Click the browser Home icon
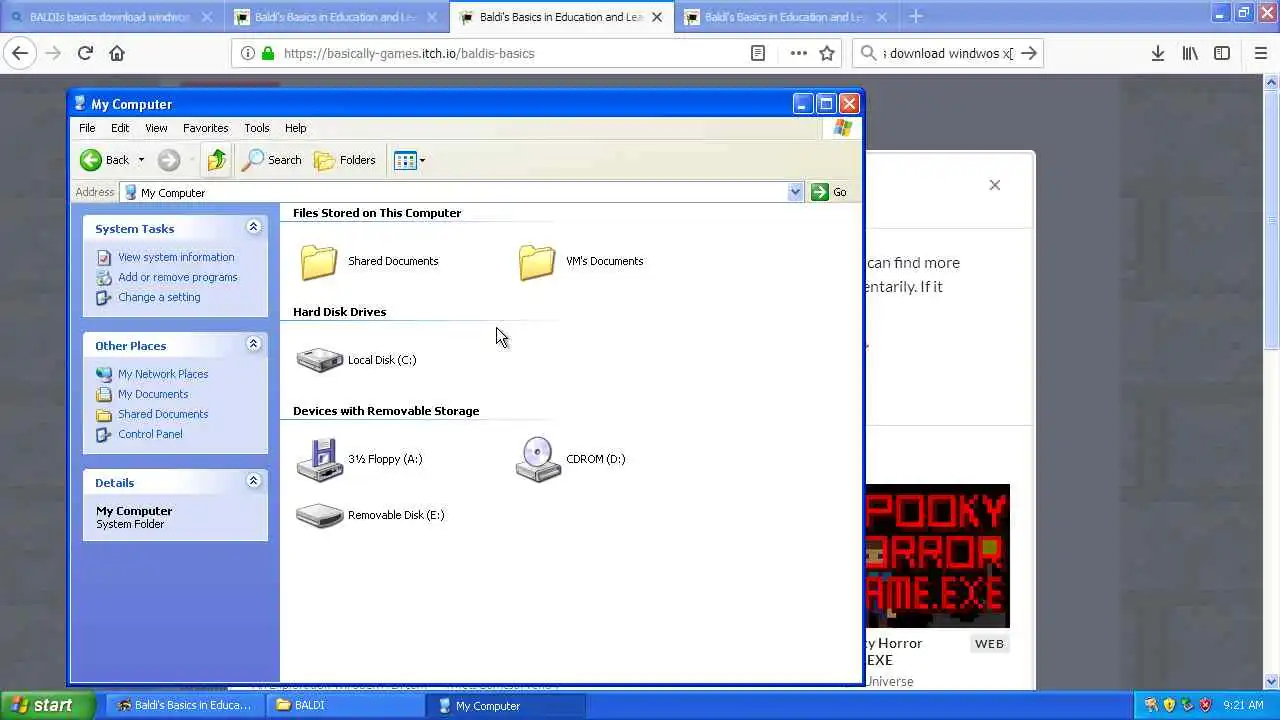The height and width of the screenshot is (720, 1280). pyautogui.click(x=117, y=53)
